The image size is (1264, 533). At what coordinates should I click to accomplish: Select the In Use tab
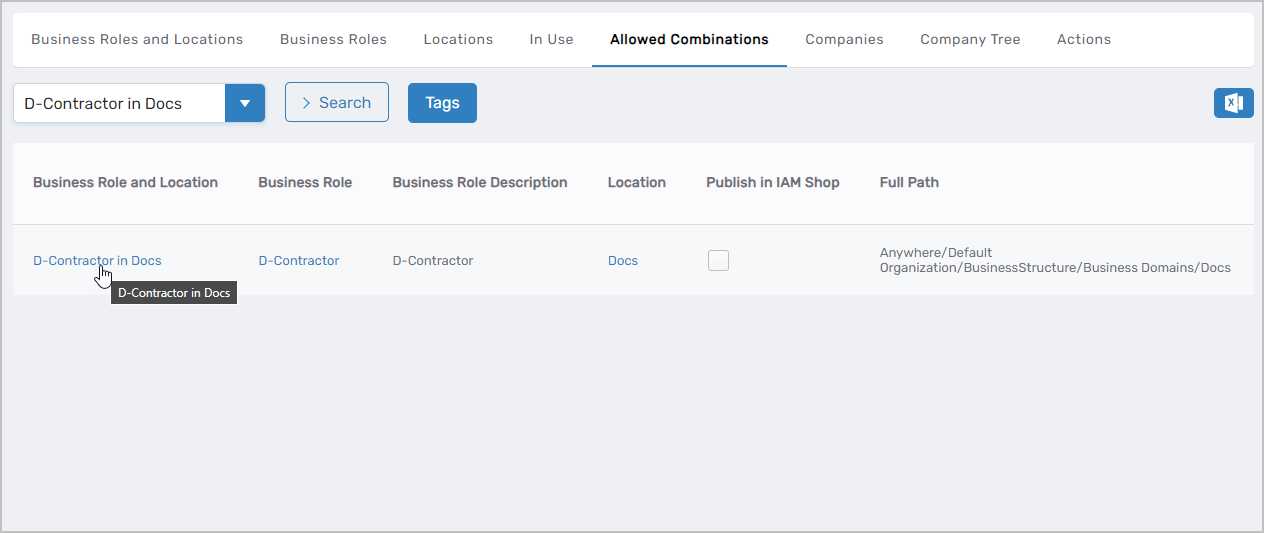pos(551,40)
